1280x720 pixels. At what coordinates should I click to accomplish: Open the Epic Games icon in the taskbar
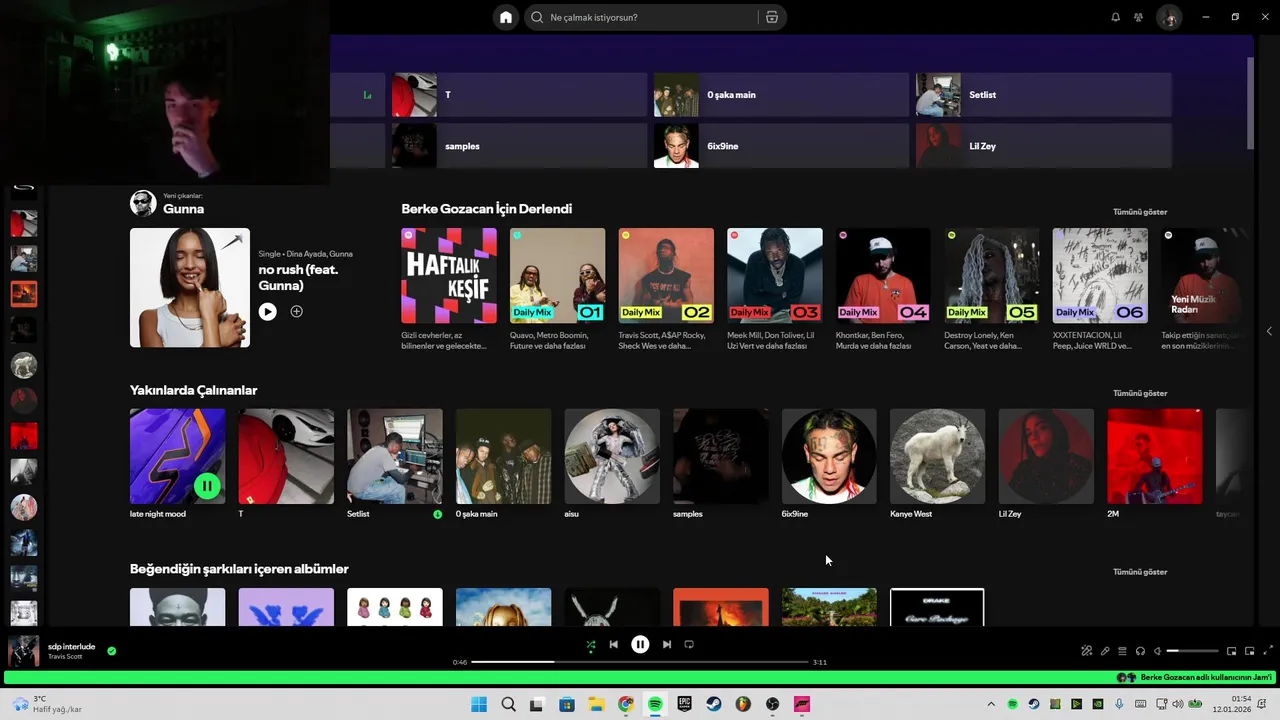click(x=685, y=704)
